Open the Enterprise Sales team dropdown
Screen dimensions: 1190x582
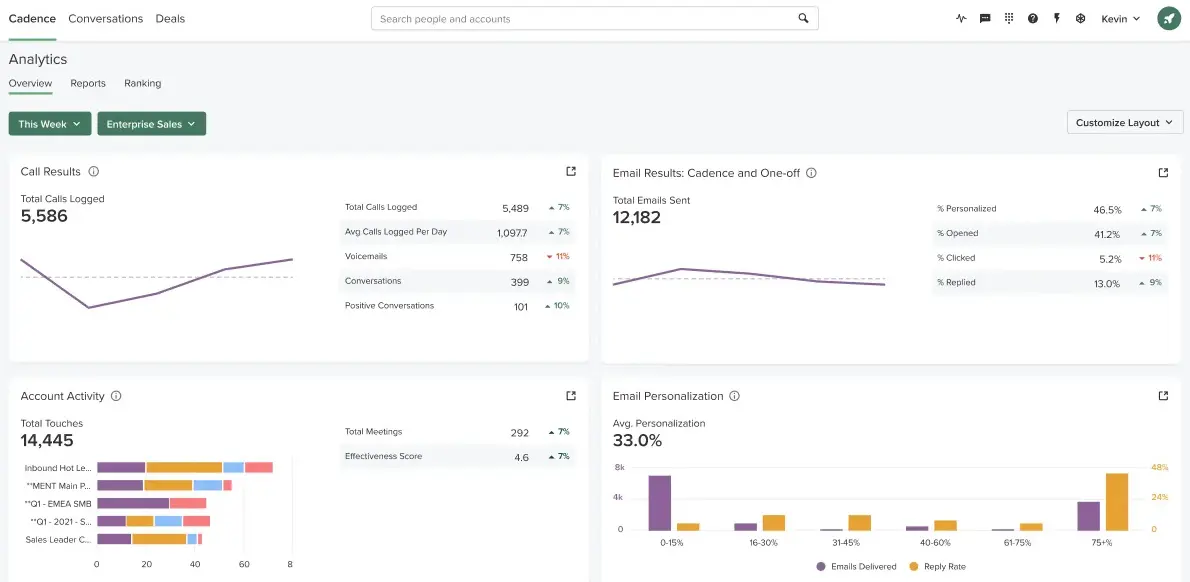pyautogui.click(x=152, y=124)
